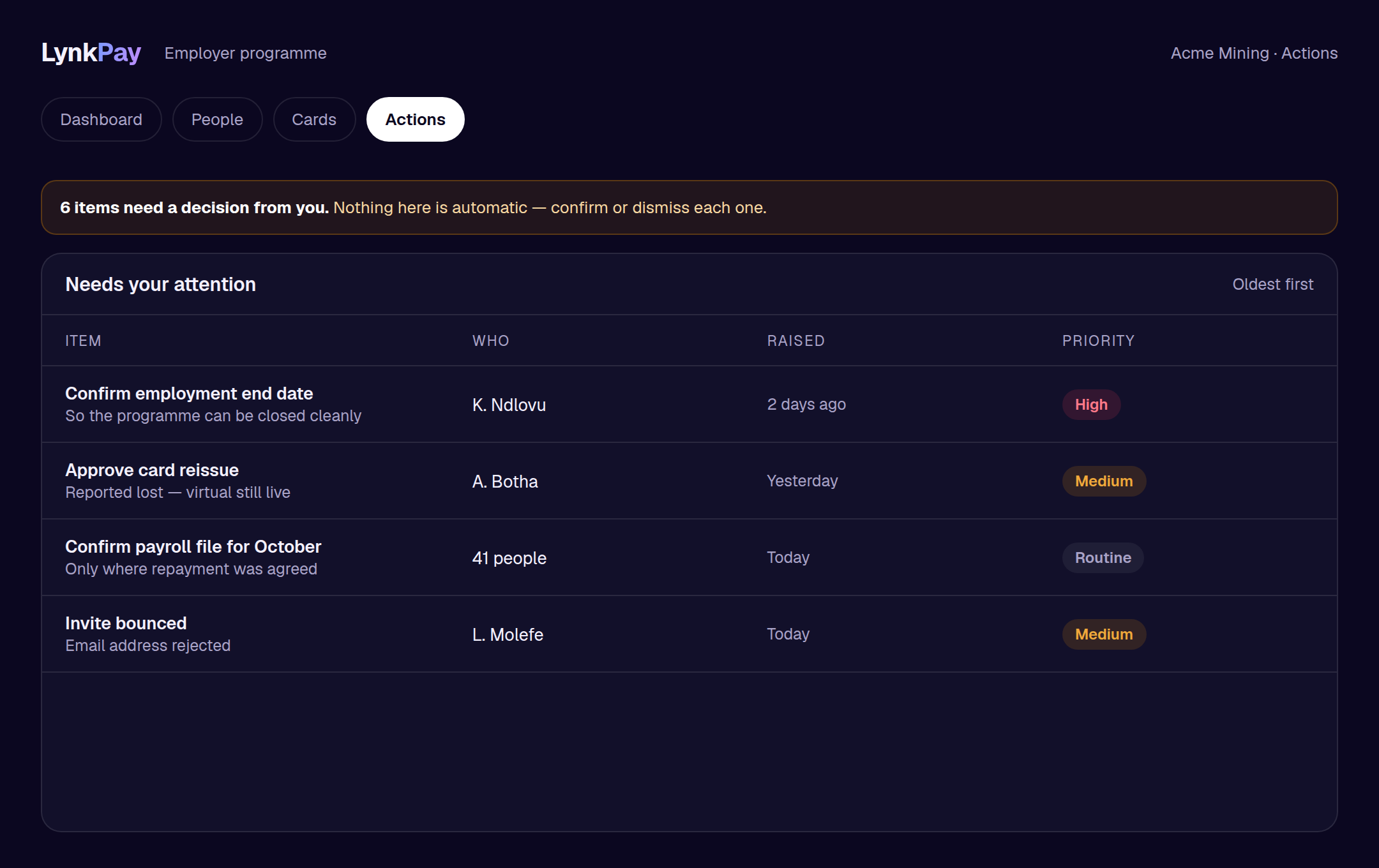Click the name A. Botha
The image size is (1379, 868).
tap(505, 481)
